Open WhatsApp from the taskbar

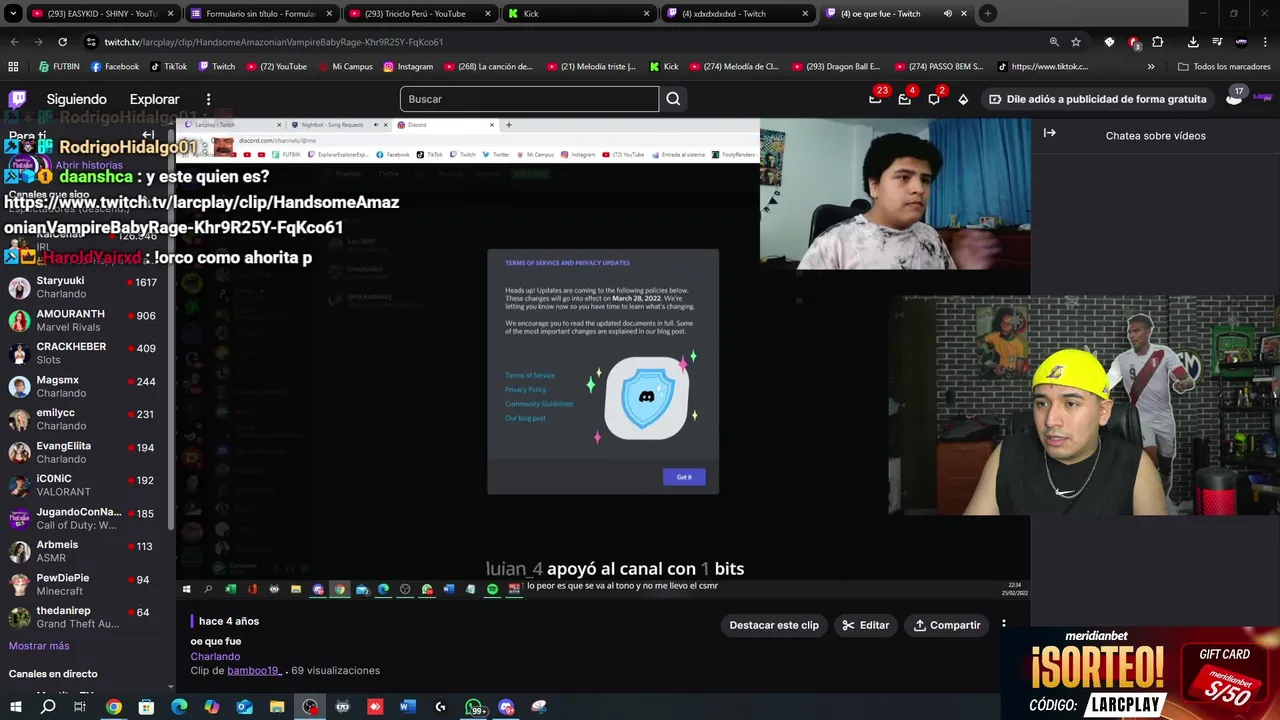(474, 707)
